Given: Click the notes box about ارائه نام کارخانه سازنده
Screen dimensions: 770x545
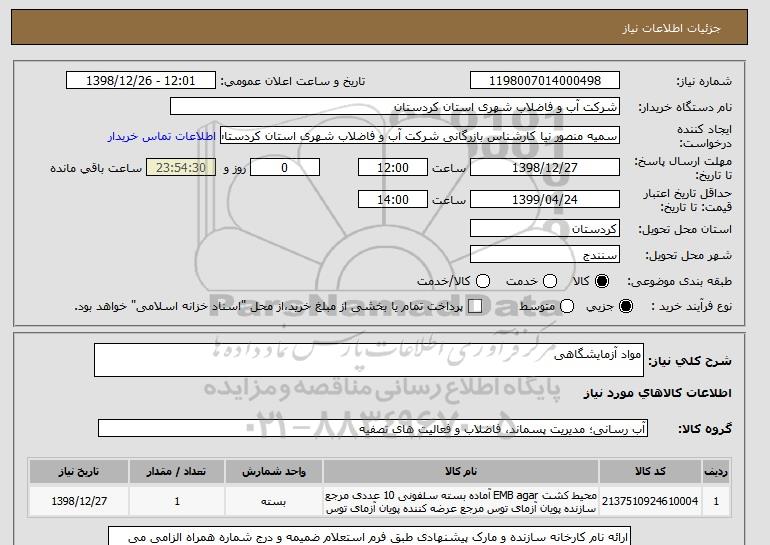Looking at the screenshot, I should click(x=369, y=536).
